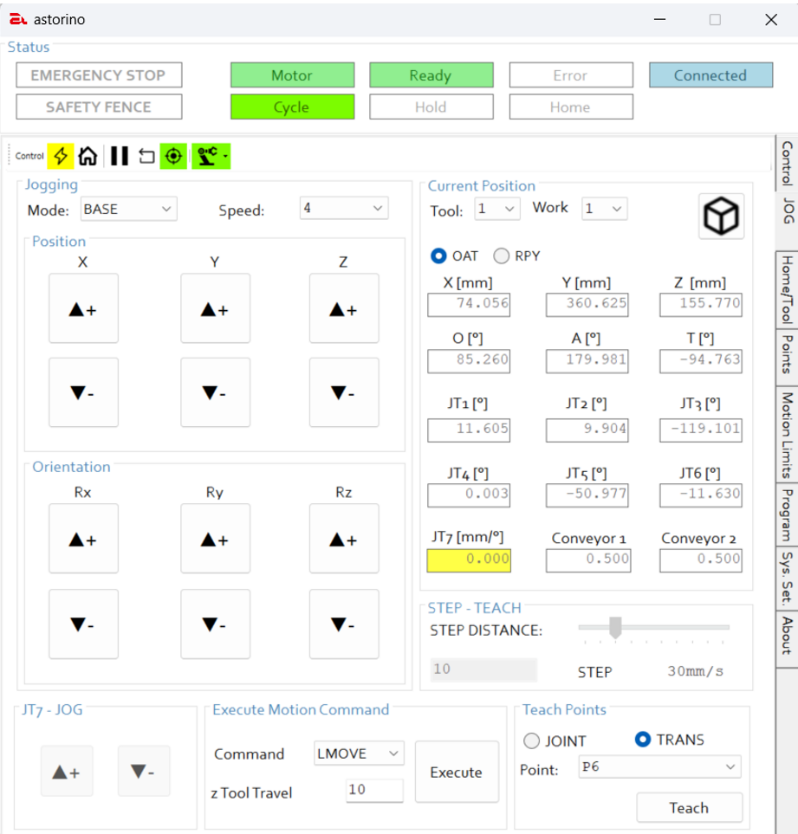This screenshot has width=798, height=834.
Task: Open the Program tab
Action: pos(787,514)
